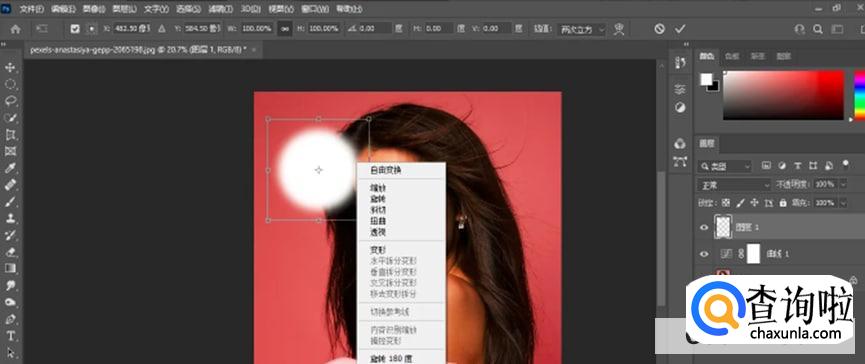Toggle layer filtering on/off switch
The image size is (865, 364).
tap(845, 164)
